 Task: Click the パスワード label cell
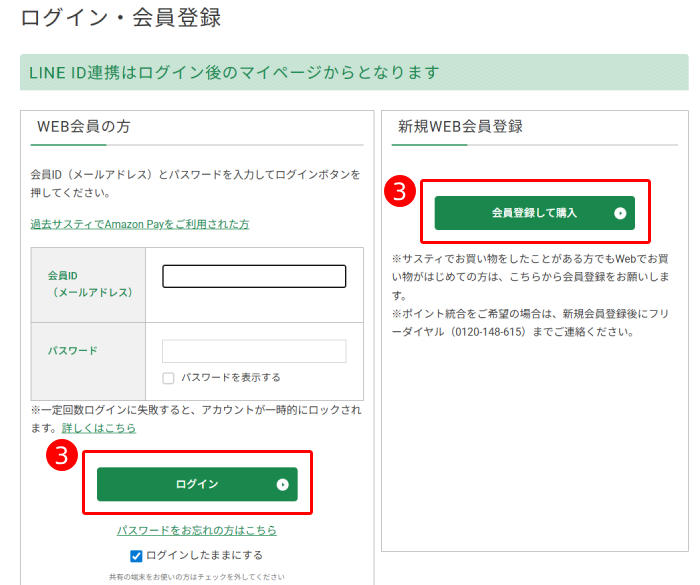tap(88, 361)
